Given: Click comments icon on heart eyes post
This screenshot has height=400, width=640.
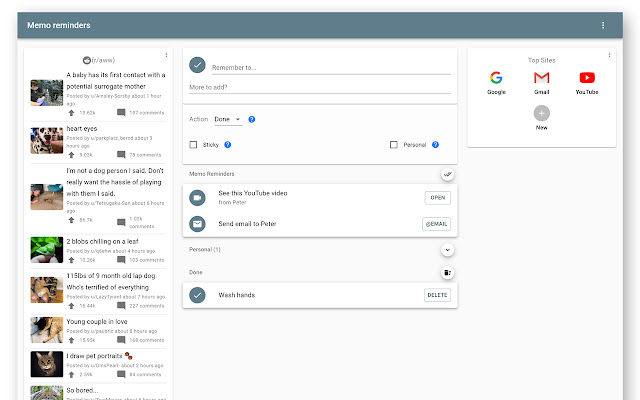Looking at the screenshot, I should 121,155.
